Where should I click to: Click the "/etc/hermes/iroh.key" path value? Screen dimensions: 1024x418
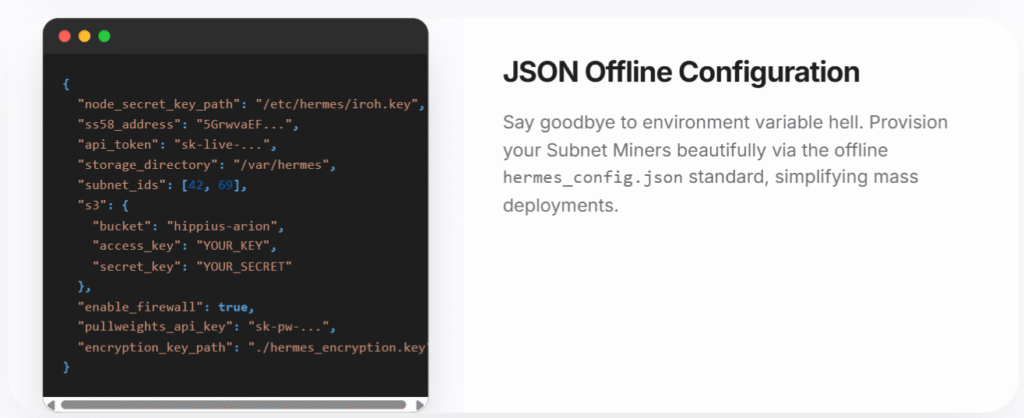pos(341,104)
